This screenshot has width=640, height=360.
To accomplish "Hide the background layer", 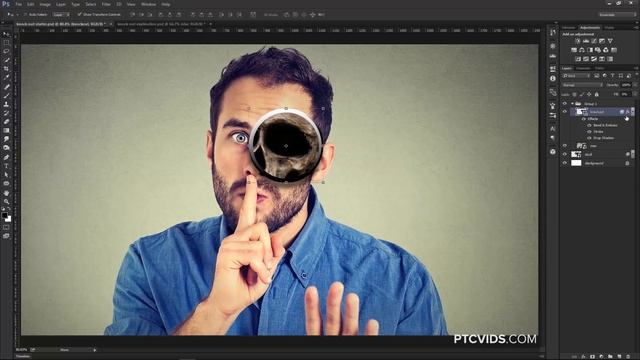I will pos(564,163).
